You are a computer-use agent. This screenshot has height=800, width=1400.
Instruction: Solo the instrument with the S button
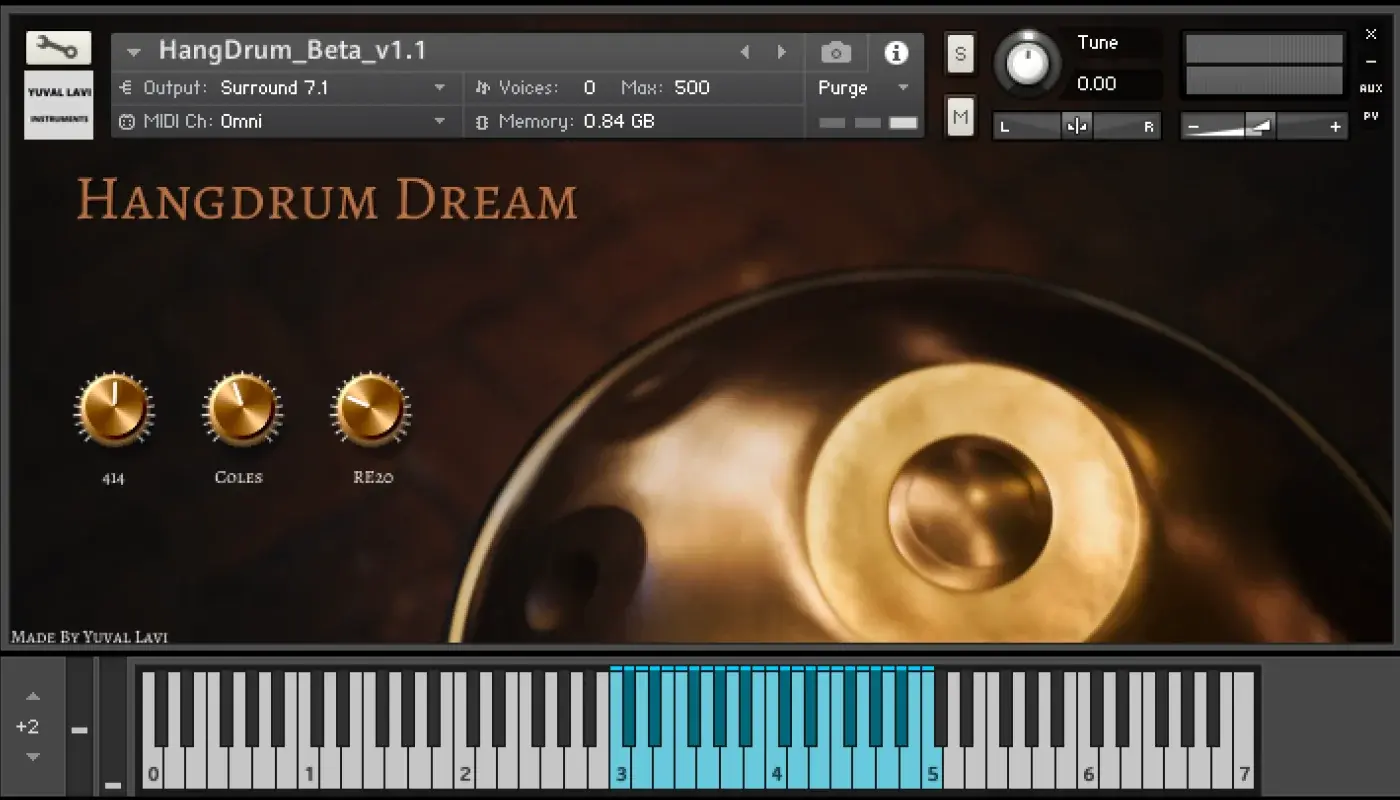click(959, 54)
